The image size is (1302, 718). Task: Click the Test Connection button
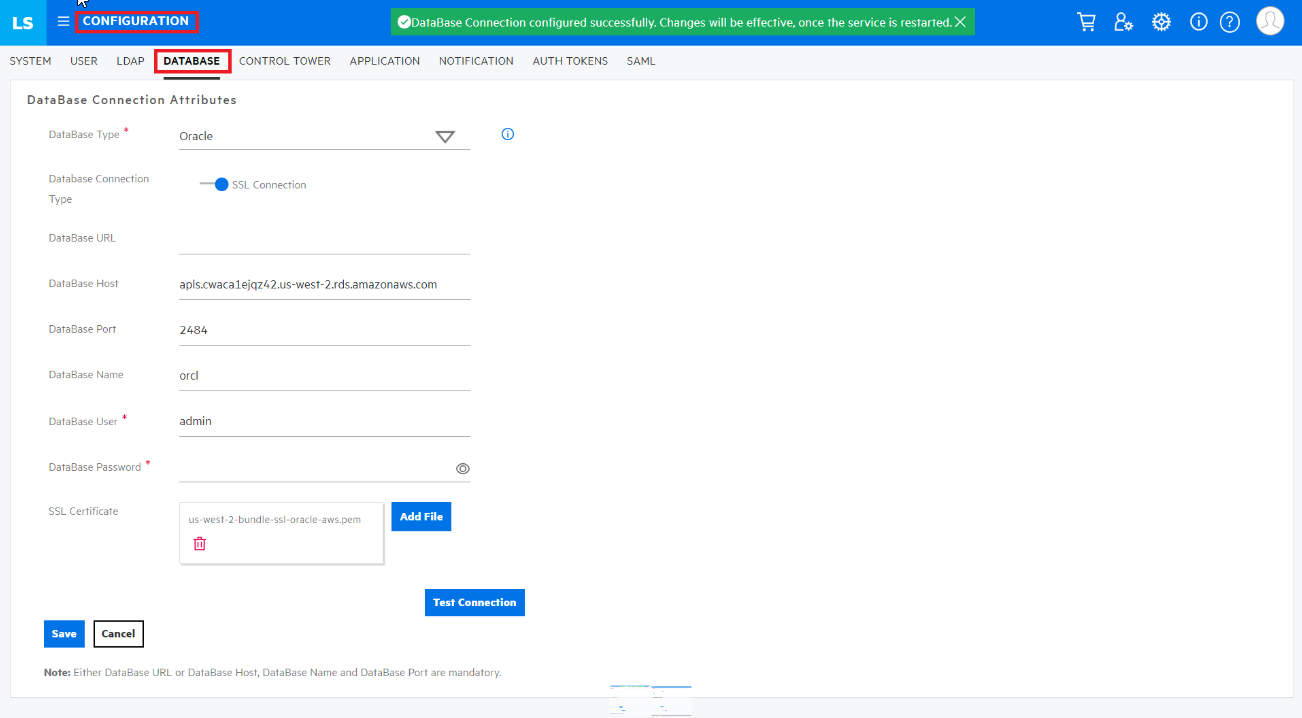(474, 602)
